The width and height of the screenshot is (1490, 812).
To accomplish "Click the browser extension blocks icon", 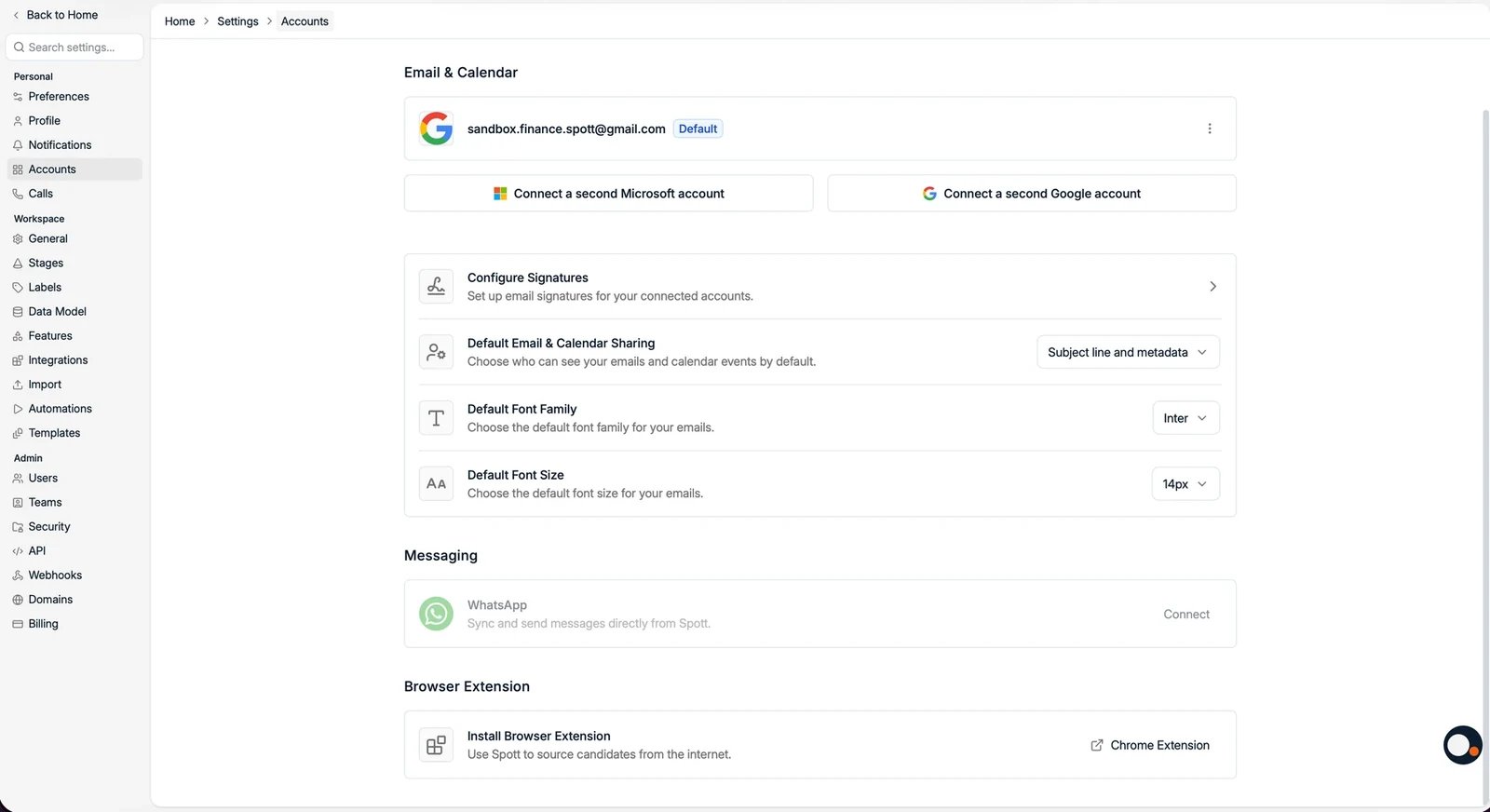I will pyautogui.click(x=436, y=745).
